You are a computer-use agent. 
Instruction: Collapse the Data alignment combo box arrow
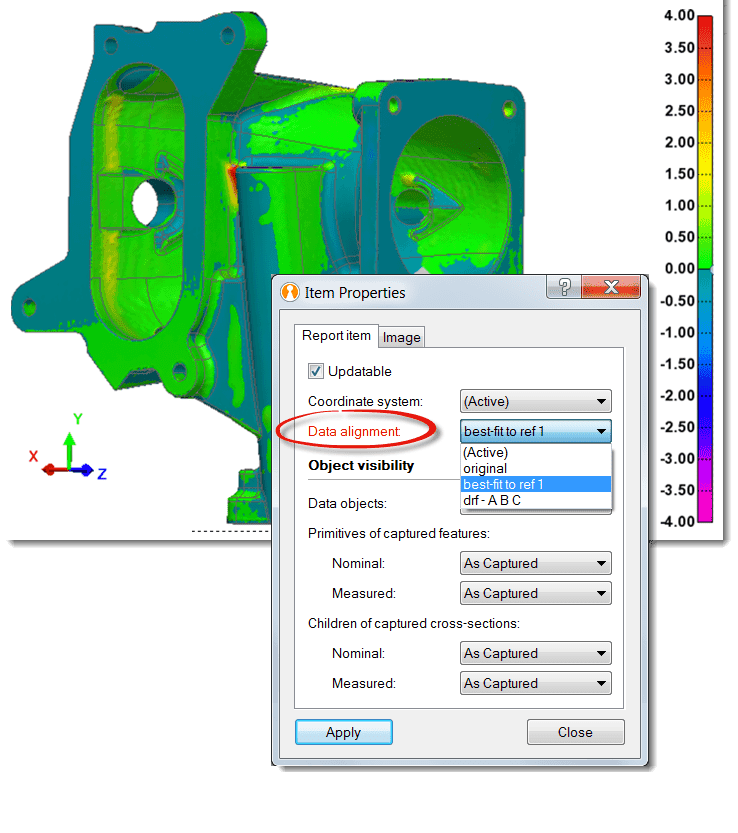(600, 432)
